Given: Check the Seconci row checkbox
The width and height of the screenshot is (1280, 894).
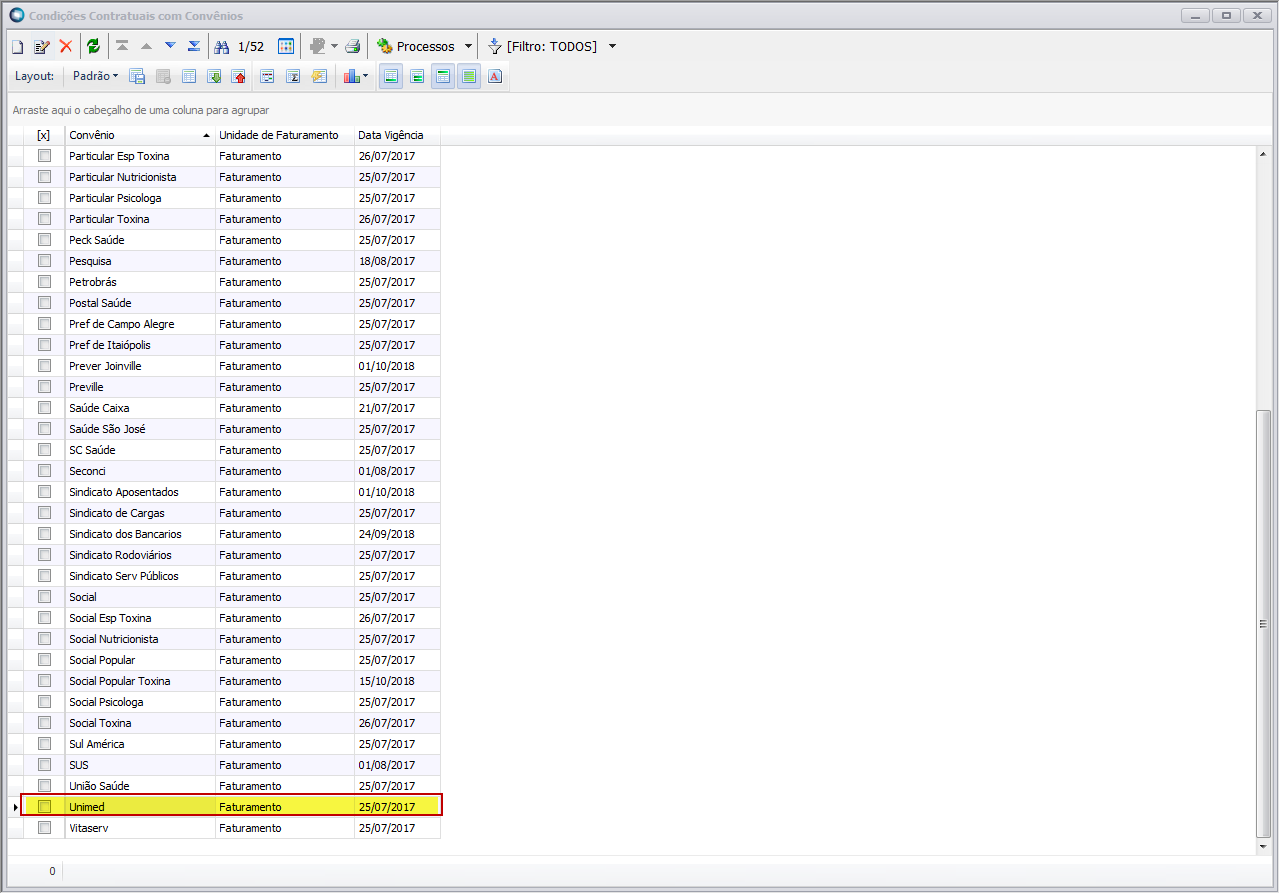Looking at the screenshot, I should click(x=44, y=471).
